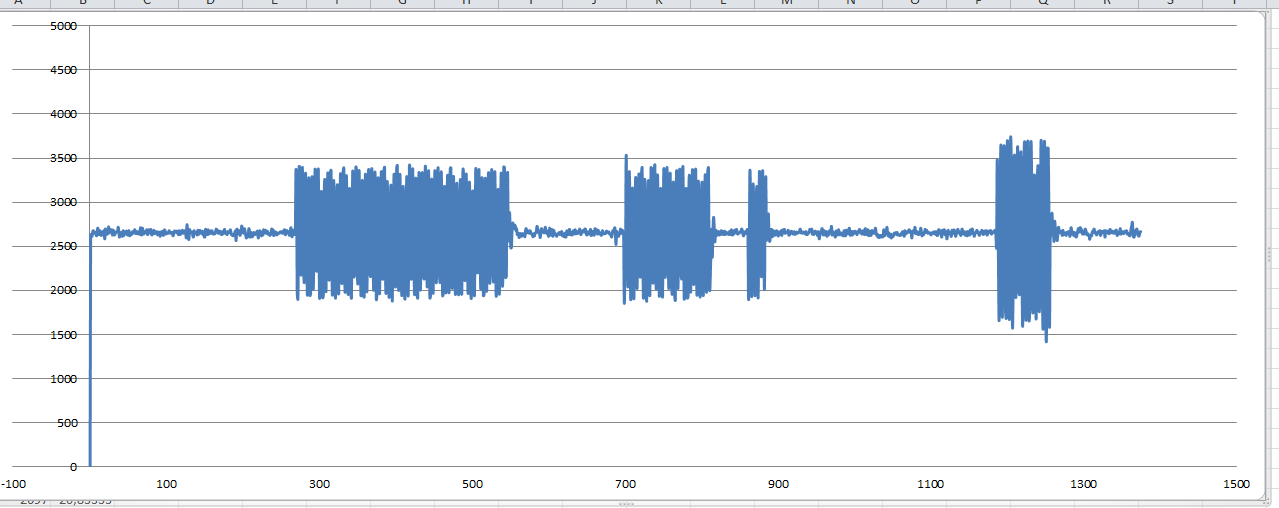The height and width of the screenshot is (508, 1279).
Task: Click the -100 horizontal axis label
Action: pos(14,484)
